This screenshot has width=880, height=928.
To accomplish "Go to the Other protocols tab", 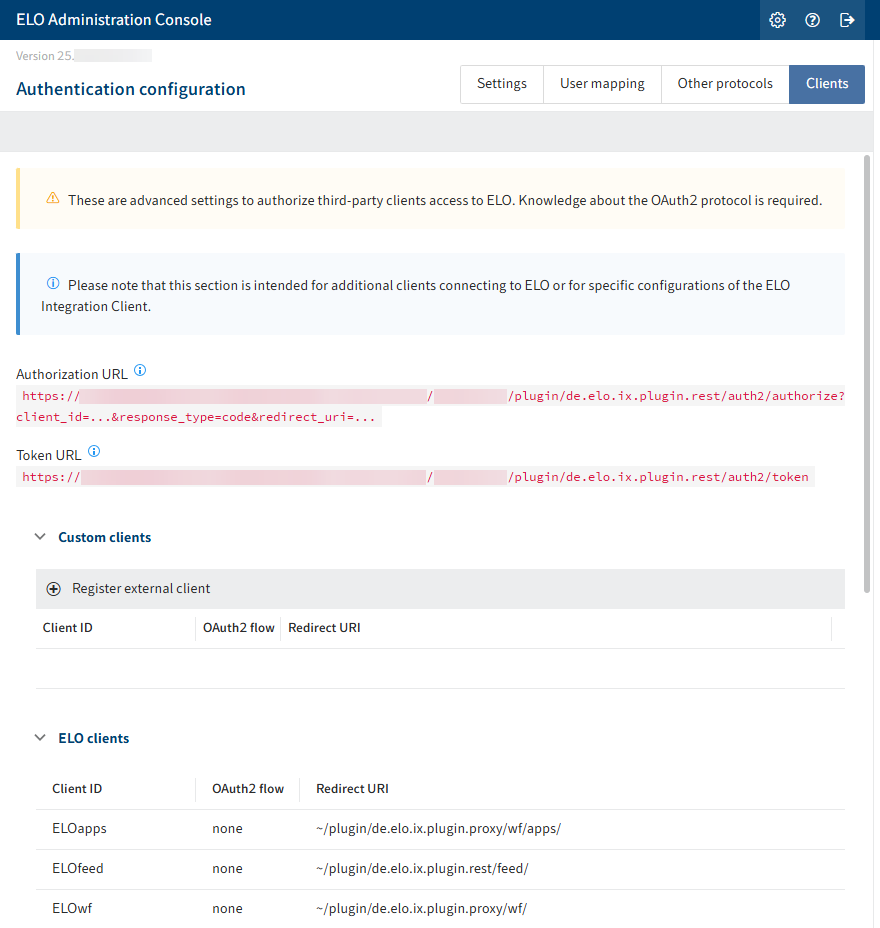I will (x=725, y=84).
